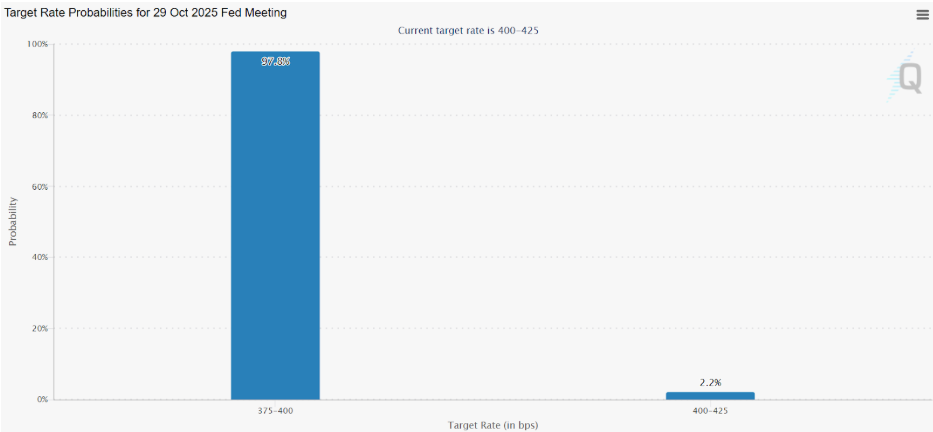Click the 97.8% data label
Image resolution: width=933 pixels, height=432 pixels.
coord(275,62)
